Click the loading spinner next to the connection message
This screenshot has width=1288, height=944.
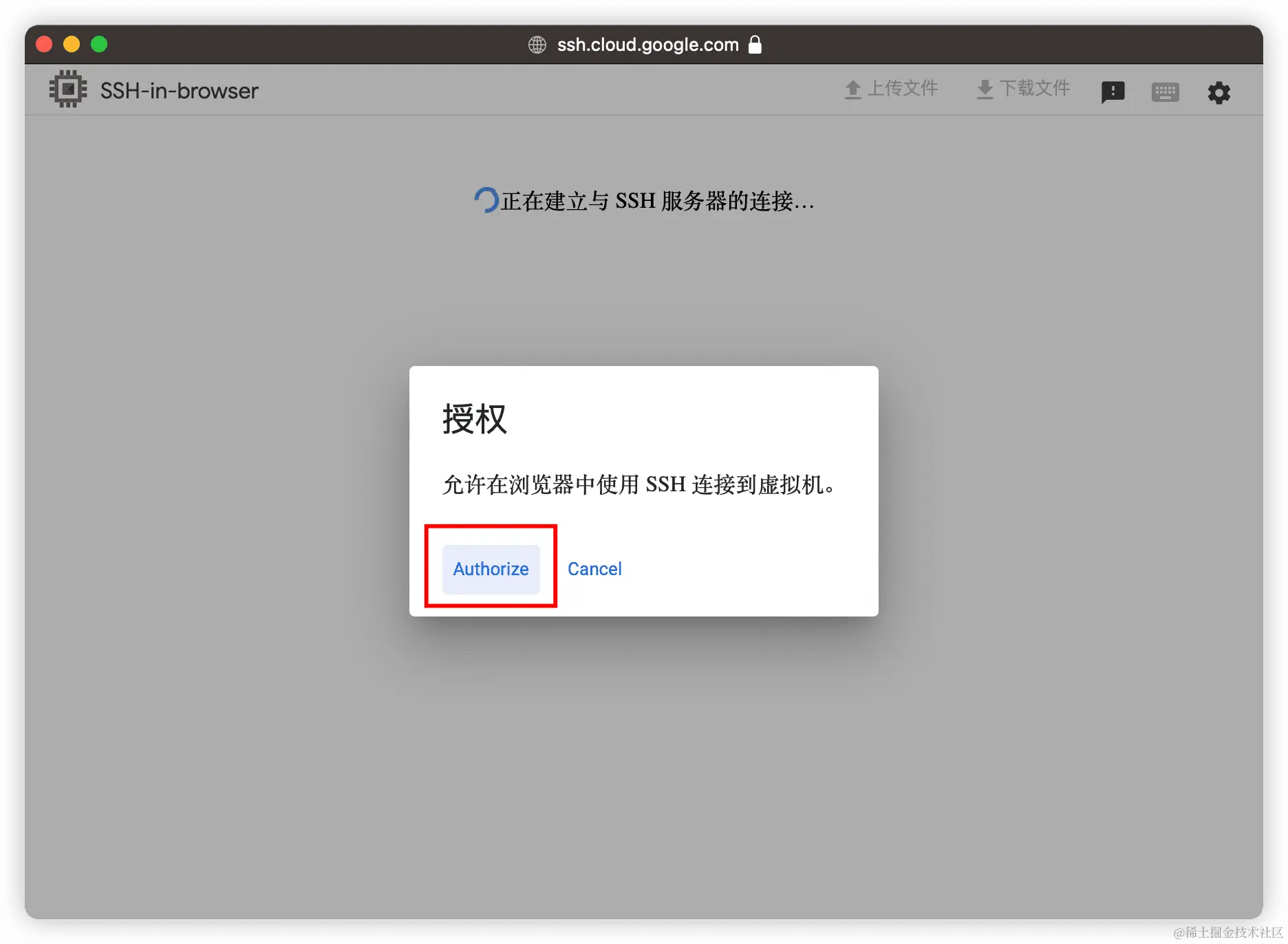tap(486, 200)
